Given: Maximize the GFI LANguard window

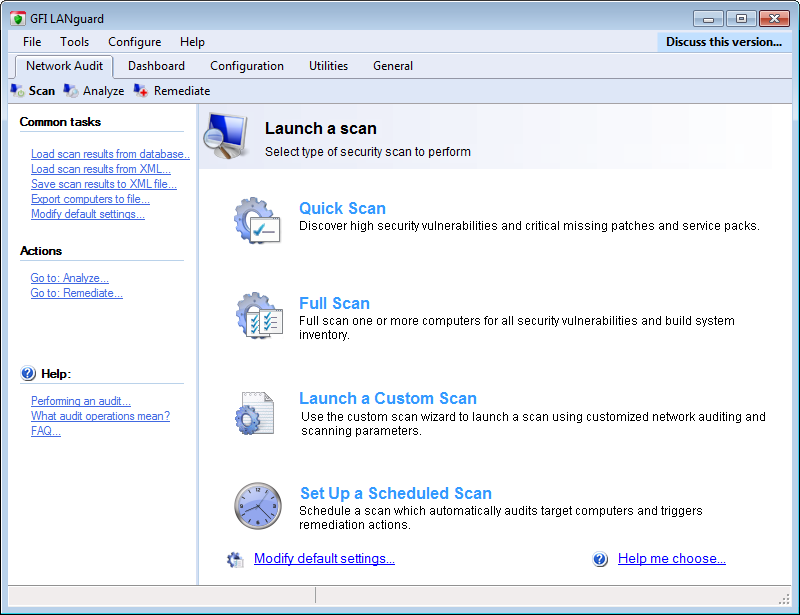Looking at the screenshot, I should pyautogui.click(x=741, y=19).
